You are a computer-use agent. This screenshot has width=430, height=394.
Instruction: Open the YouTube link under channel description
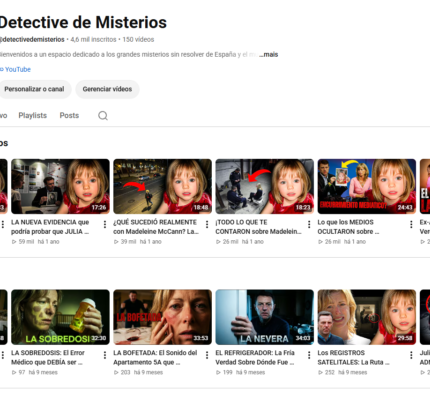(16, 69)
